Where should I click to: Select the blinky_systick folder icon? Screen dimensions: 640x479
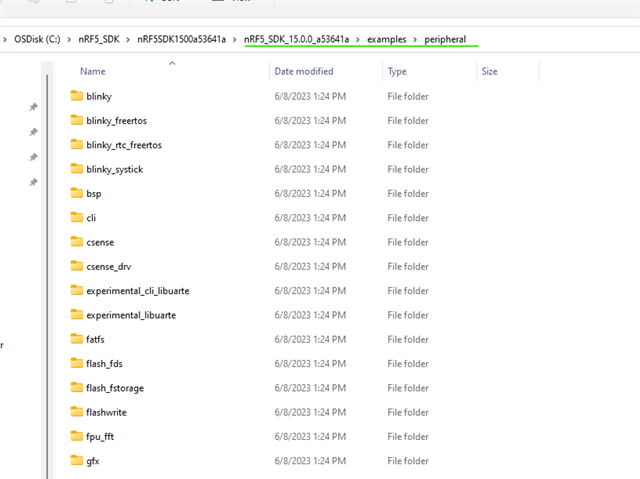[76, 169]
